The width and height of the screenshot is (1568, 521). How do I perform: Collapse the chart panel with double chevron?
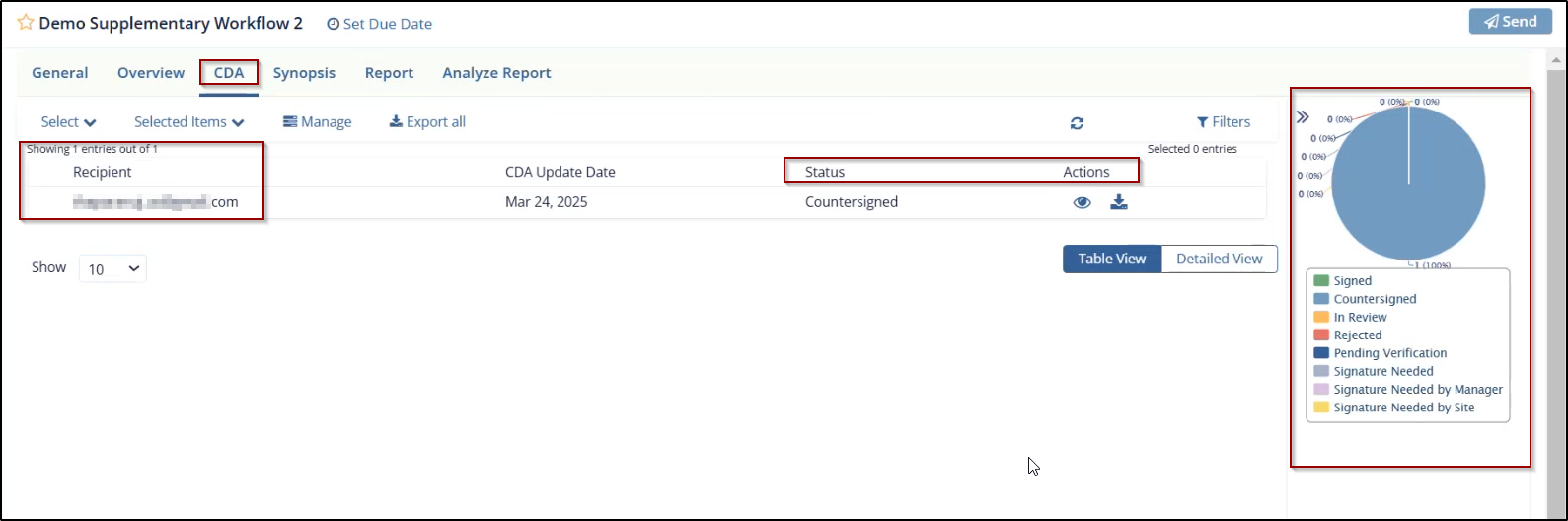click(1303, 116)
